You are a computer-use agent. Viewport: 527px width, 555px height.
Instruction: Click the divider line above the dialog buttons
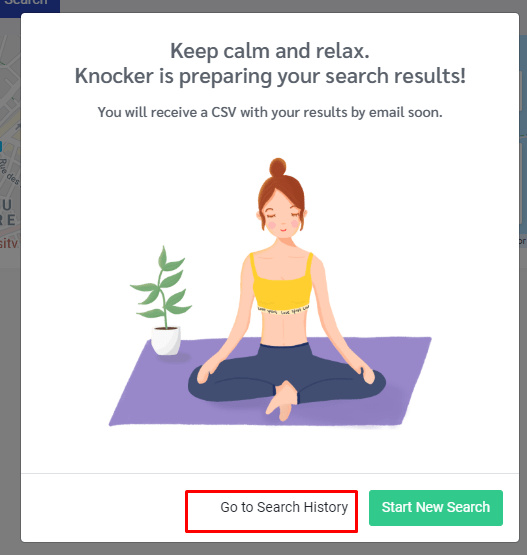tap(270, 473)
